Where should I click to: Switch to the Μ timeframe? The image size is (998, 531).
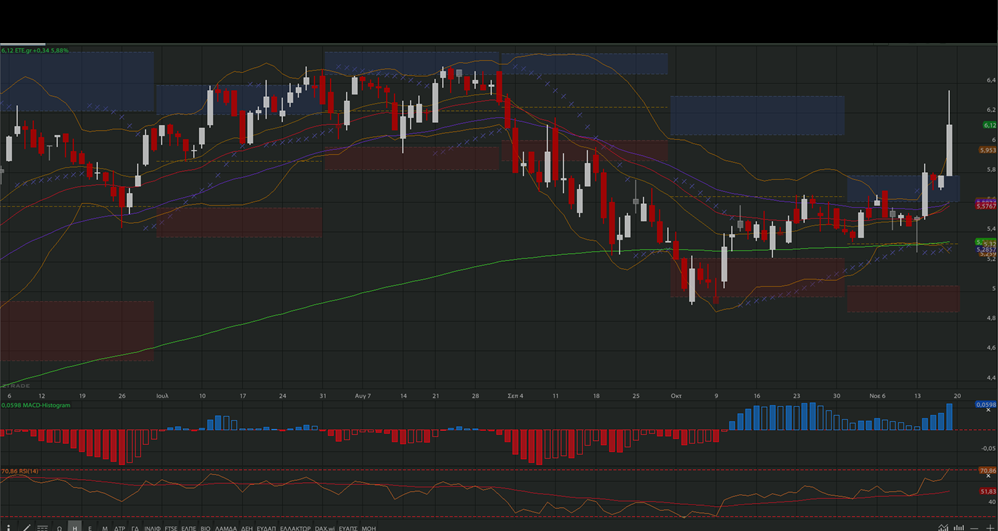click(104, 528)
